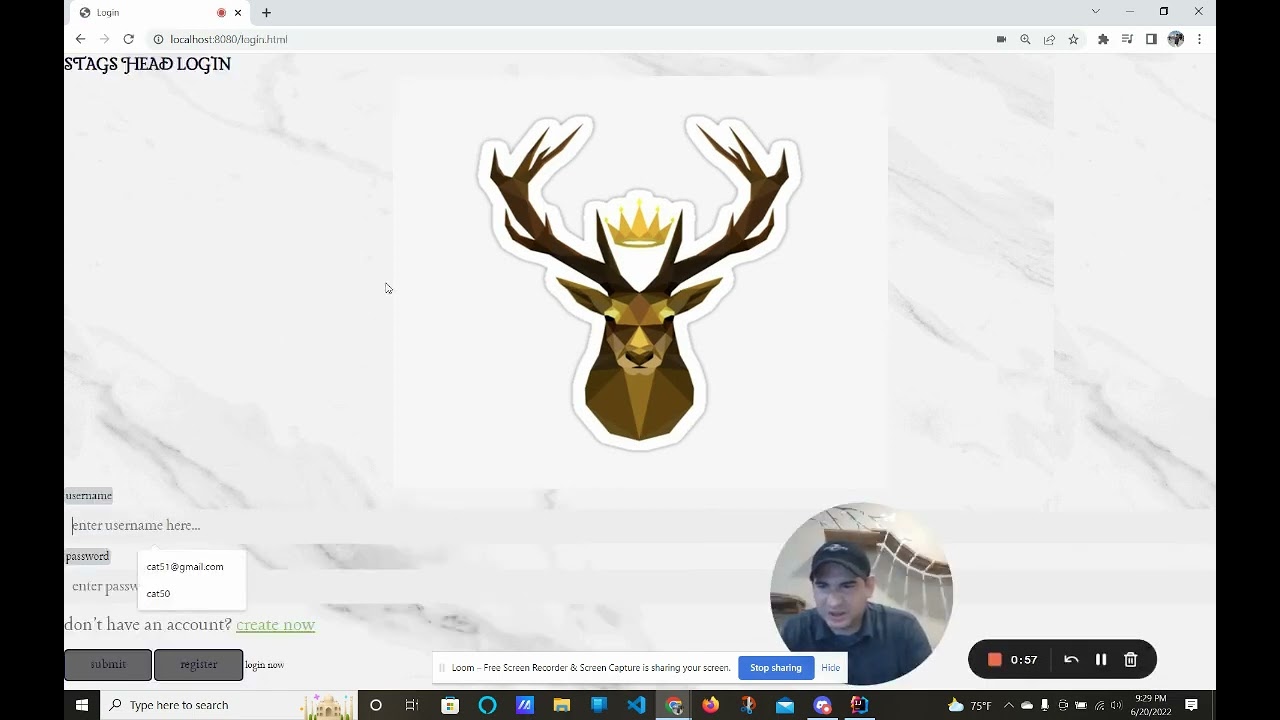The height and width of the screenshot is (720, 1280).
Task: Click the register button
Action: (x=198, y=665)
